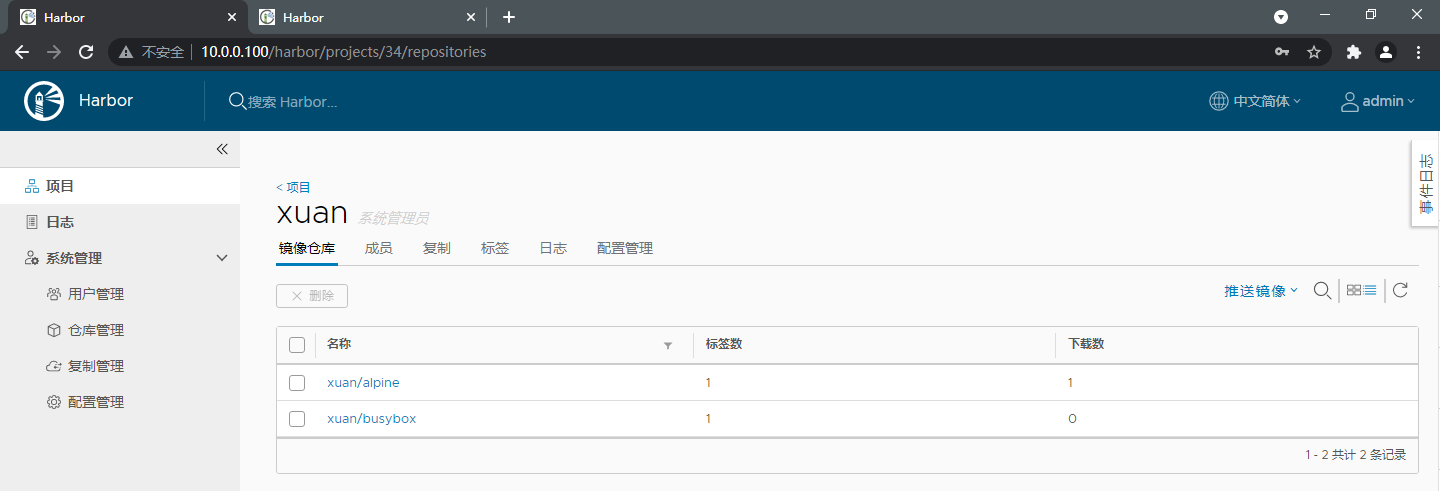This screenshot has width=1440, height=491.
Task: Bookmark this page with star icon
Action: point(1314,52)
